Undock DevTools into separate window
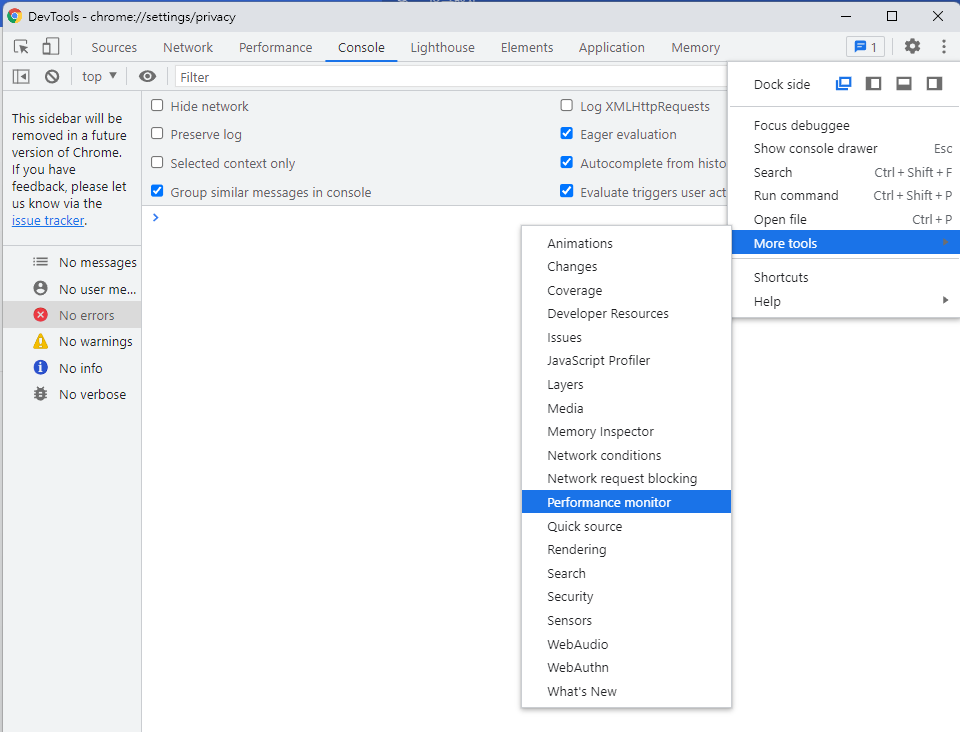960x732 pixels. click(843, 84)
